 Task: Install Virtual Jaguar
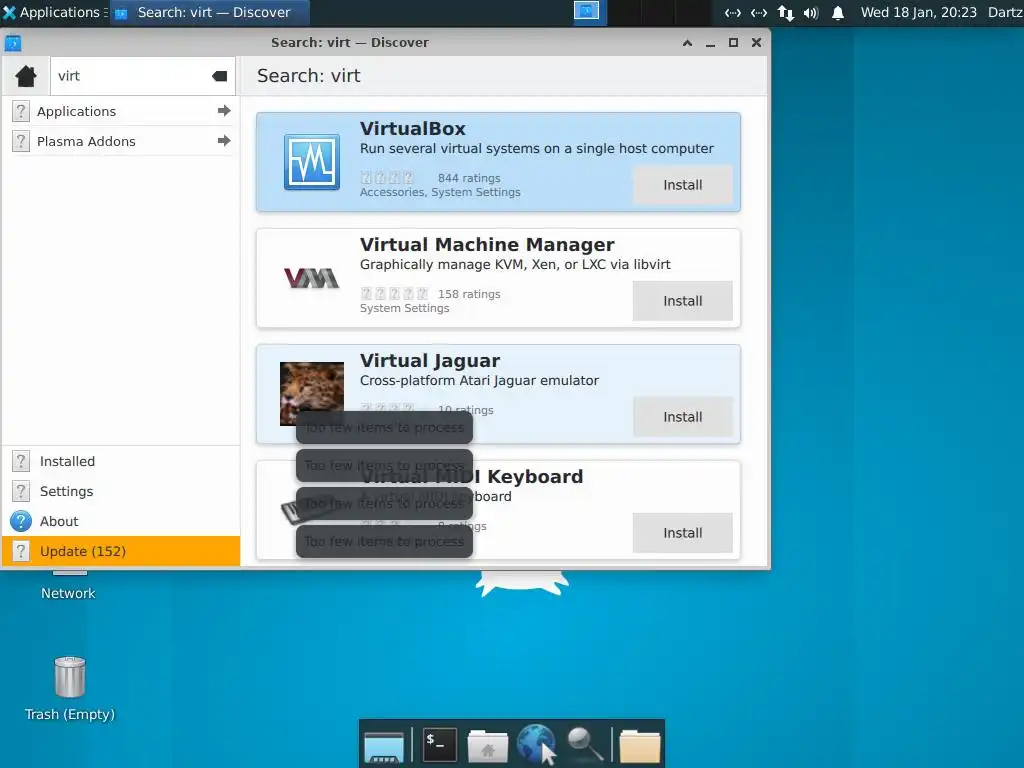tap(682, 417)
